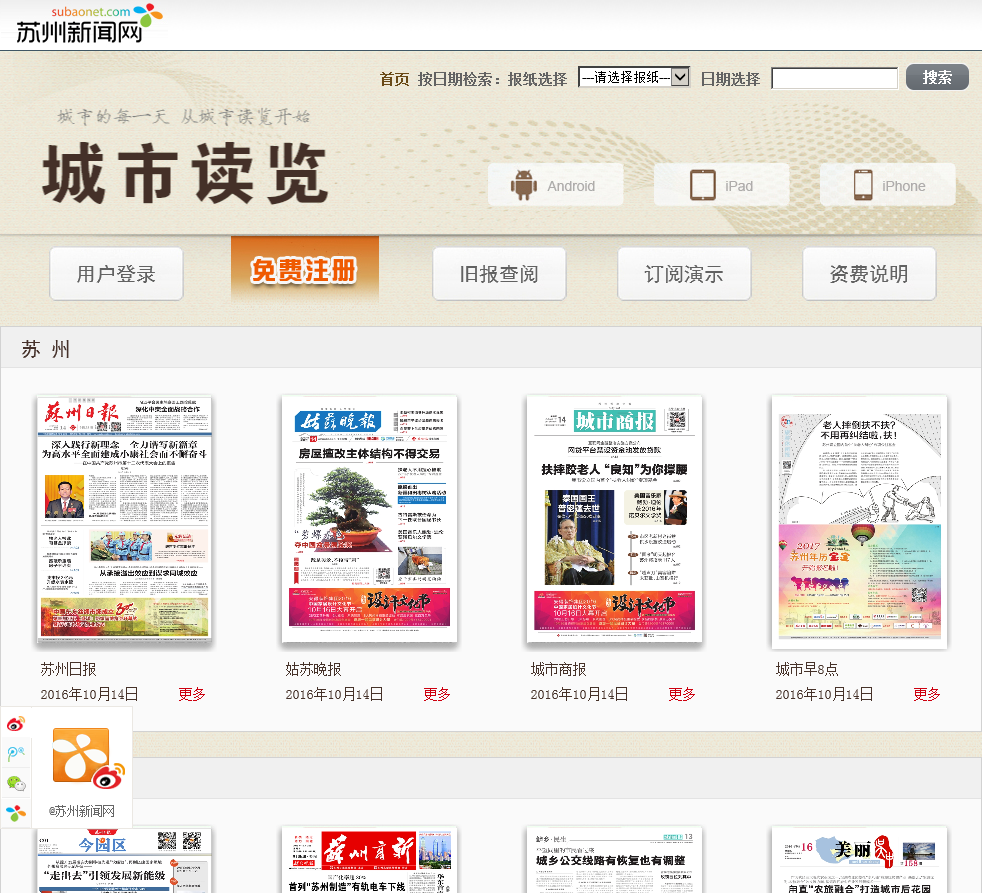The height and width of the screenshot is (893, 982).
Task: Open the 城市早8点 front page thumbnail
Action: pyautogui.click(x=859, y=522)
